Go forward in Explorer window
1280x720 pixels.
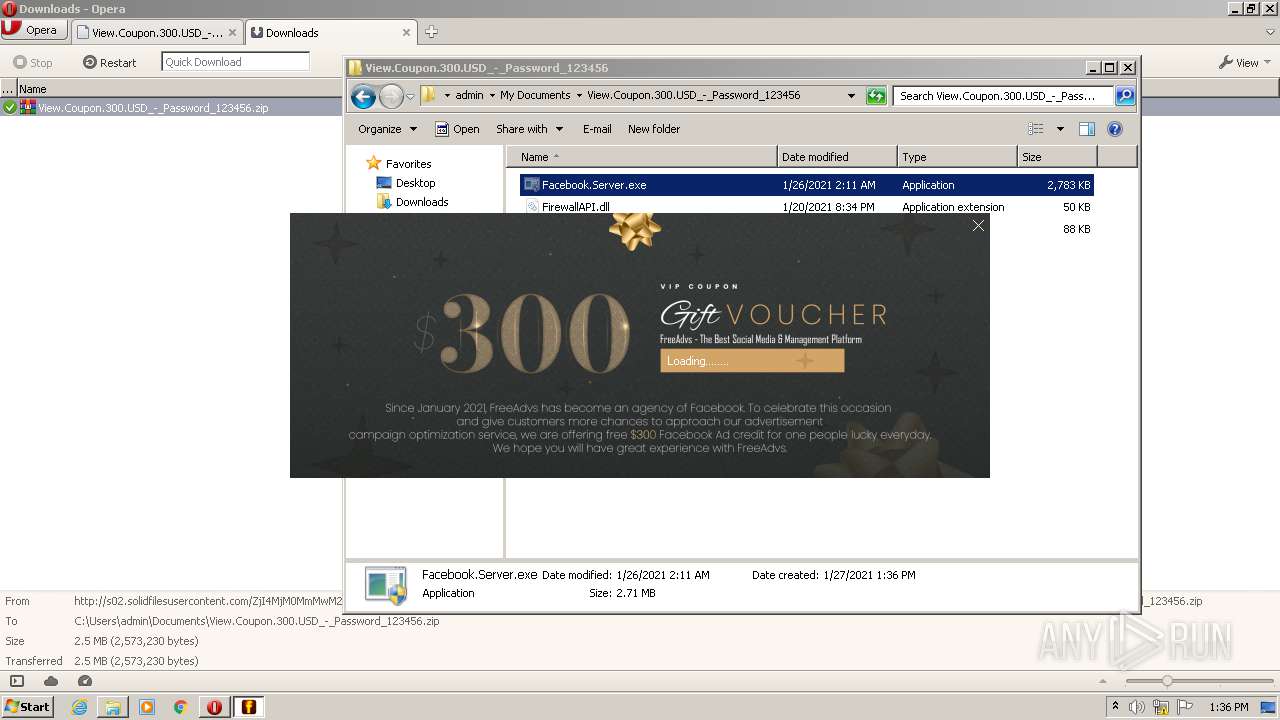coord(391,96)
